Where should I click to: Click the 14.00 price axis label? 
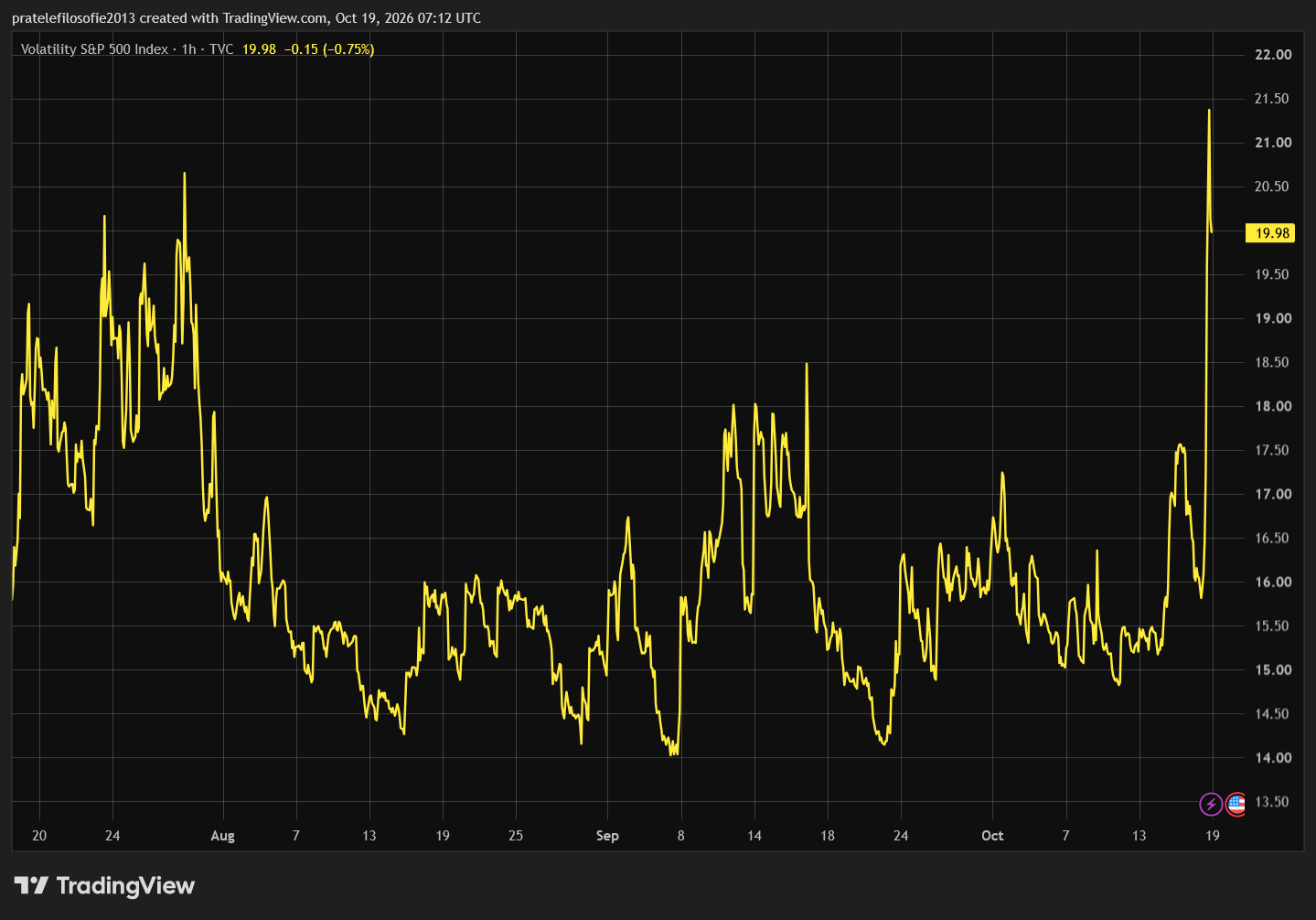point(1273,757)
